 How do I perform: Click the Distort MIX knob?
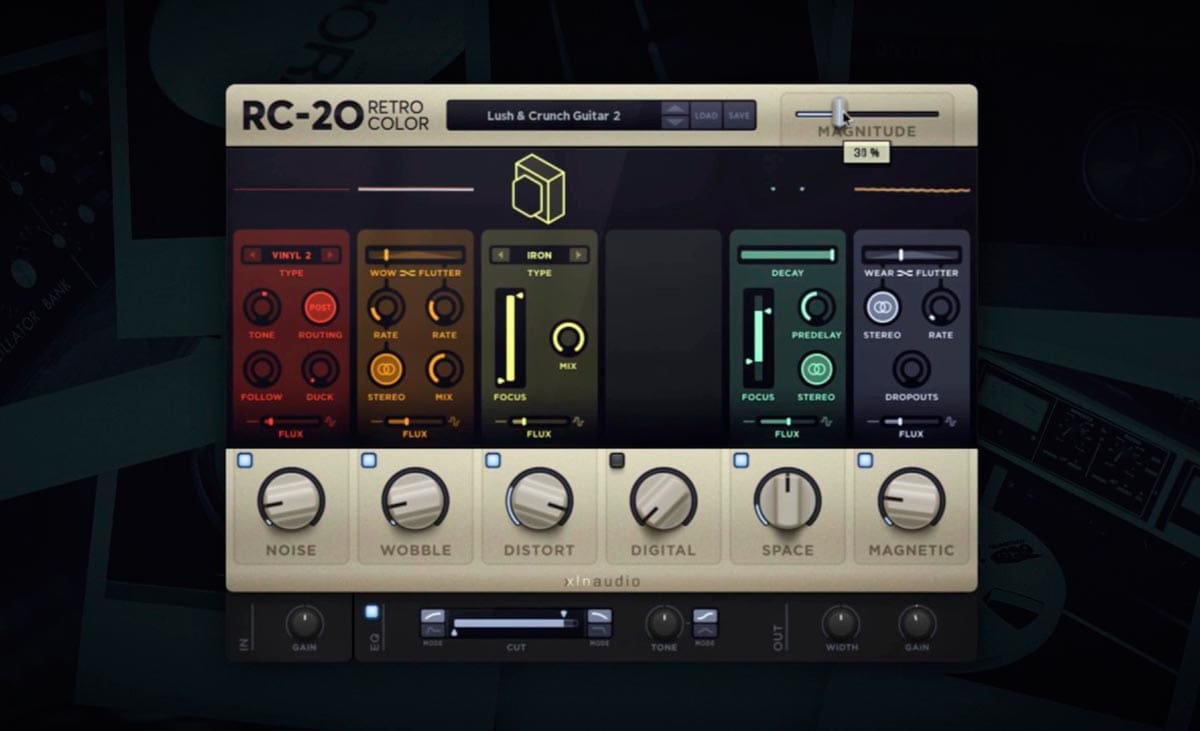[x=568, y=339]
